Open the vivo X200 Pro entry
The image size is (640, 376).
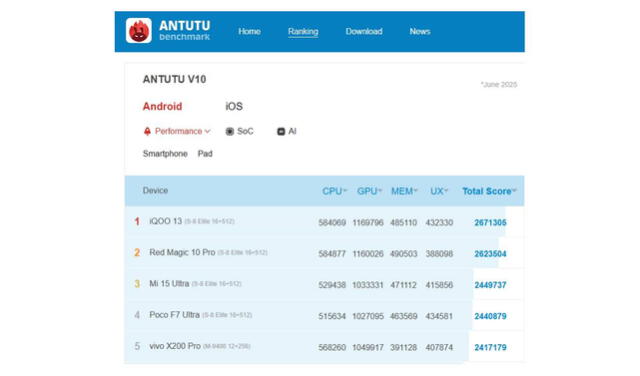(x=175, y=346)
